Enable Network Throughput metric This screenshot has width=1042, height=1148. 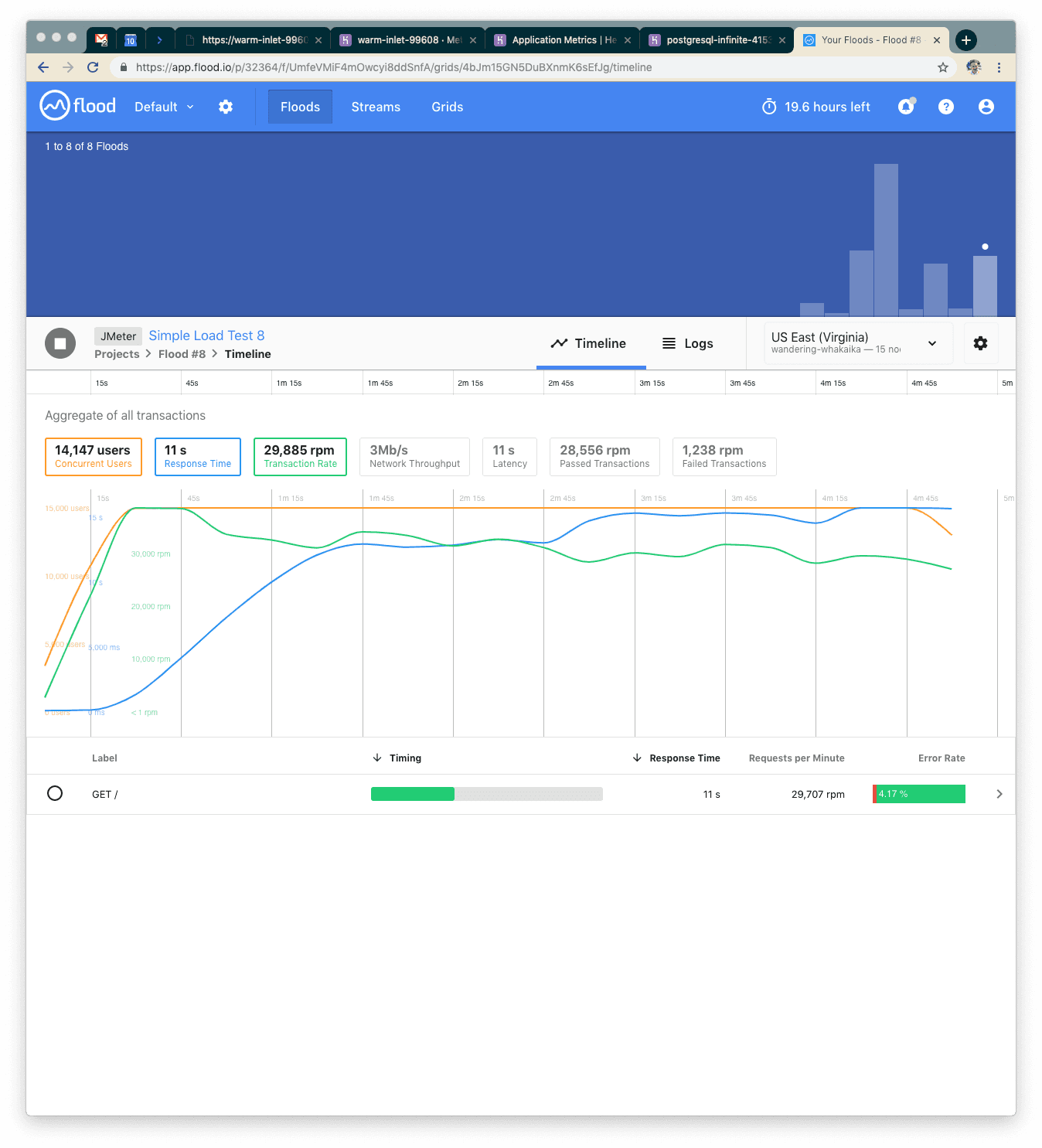(x=414, y=456)
